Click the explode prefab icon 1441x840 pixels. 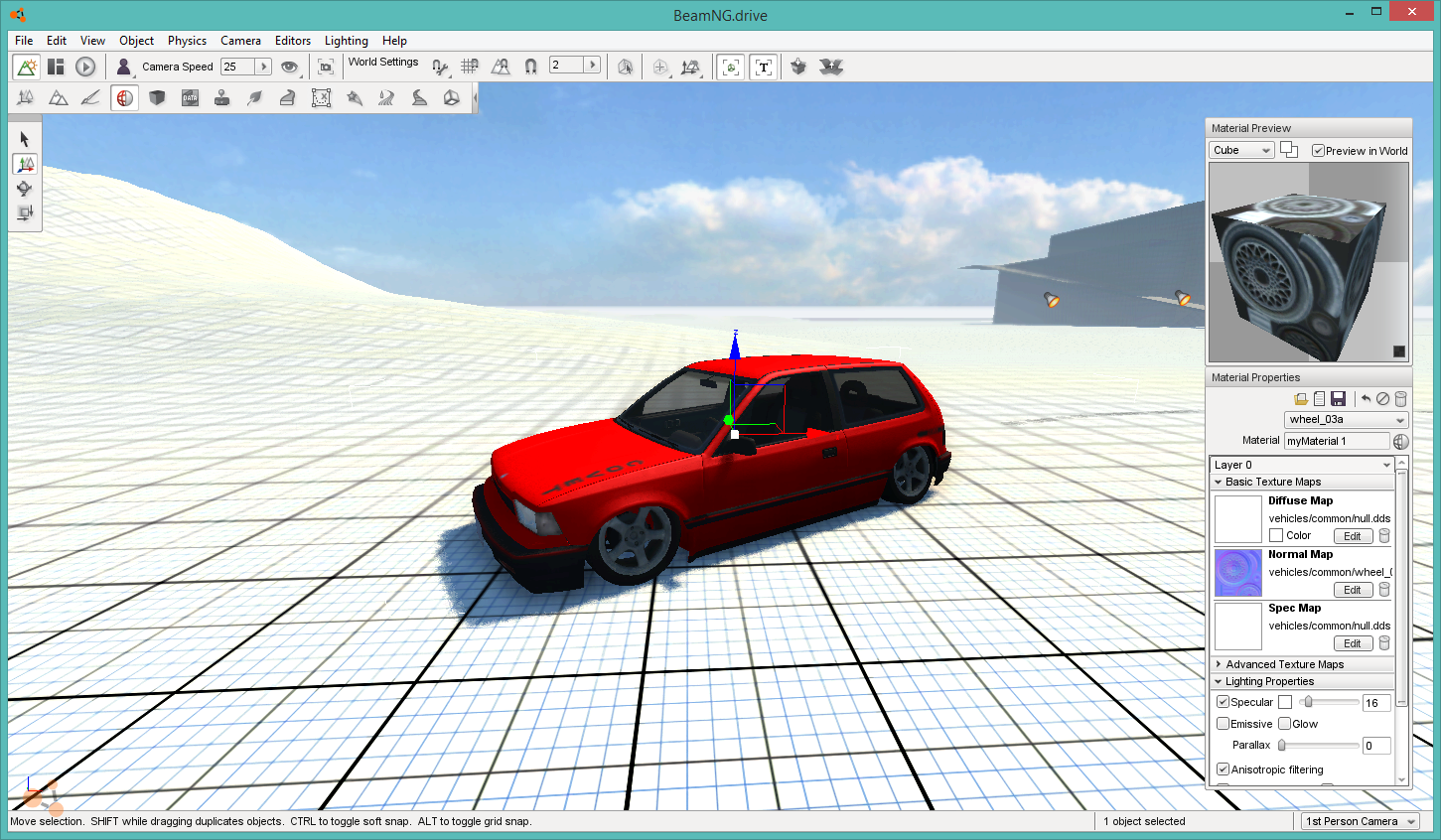click(831, 67)
